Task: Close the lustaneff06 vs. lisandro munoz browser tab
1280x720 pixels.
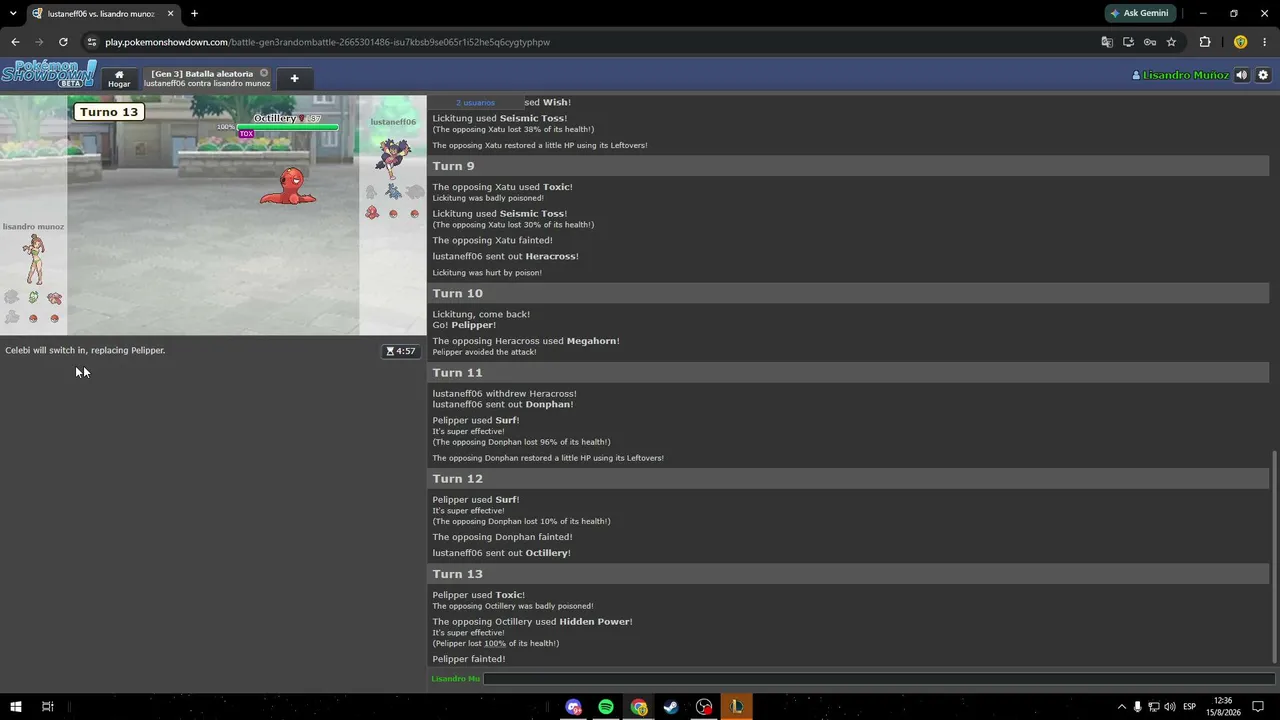Action: tap(170, 13)
